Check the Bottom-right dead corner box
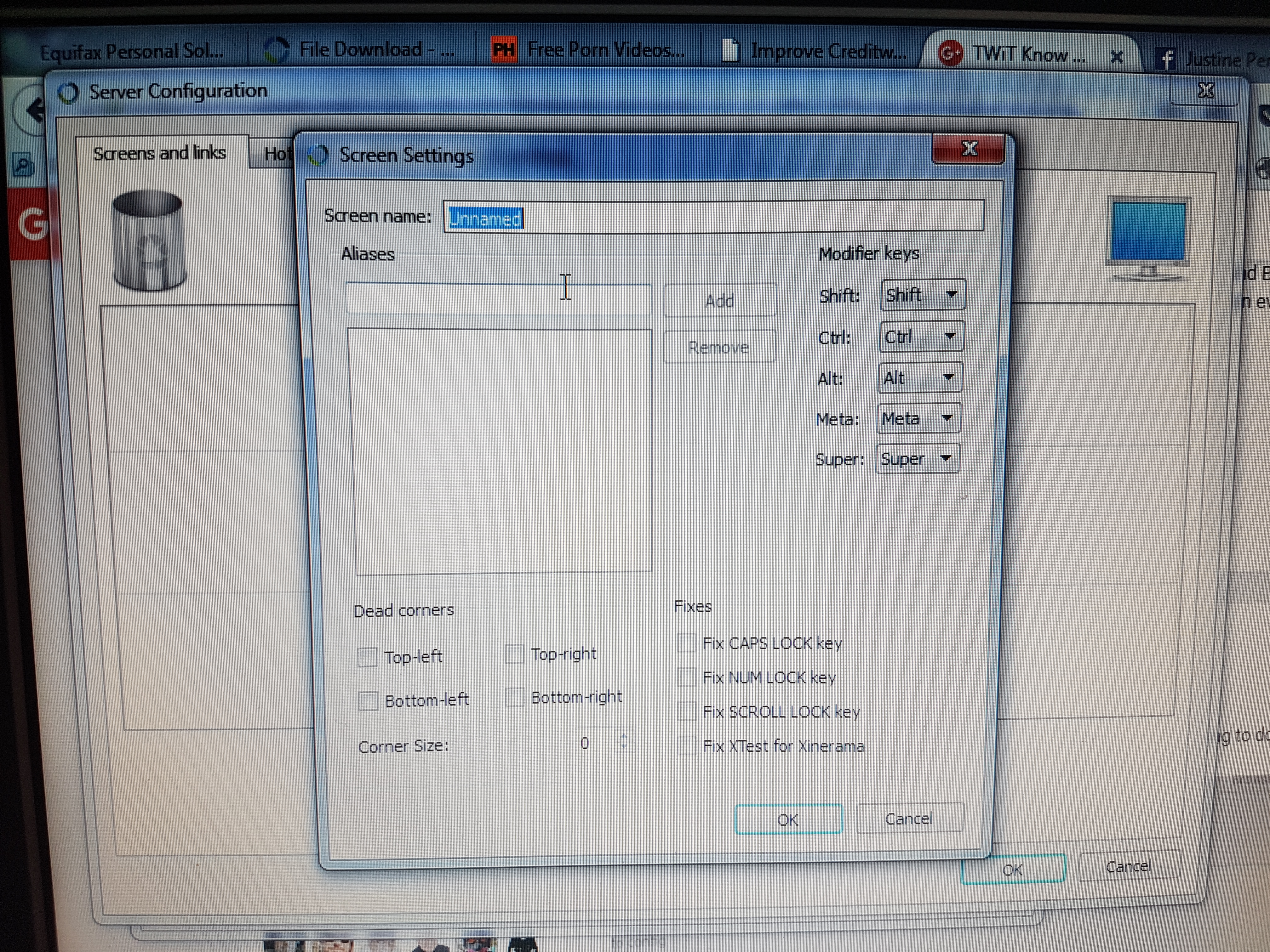 click(514, 698)
